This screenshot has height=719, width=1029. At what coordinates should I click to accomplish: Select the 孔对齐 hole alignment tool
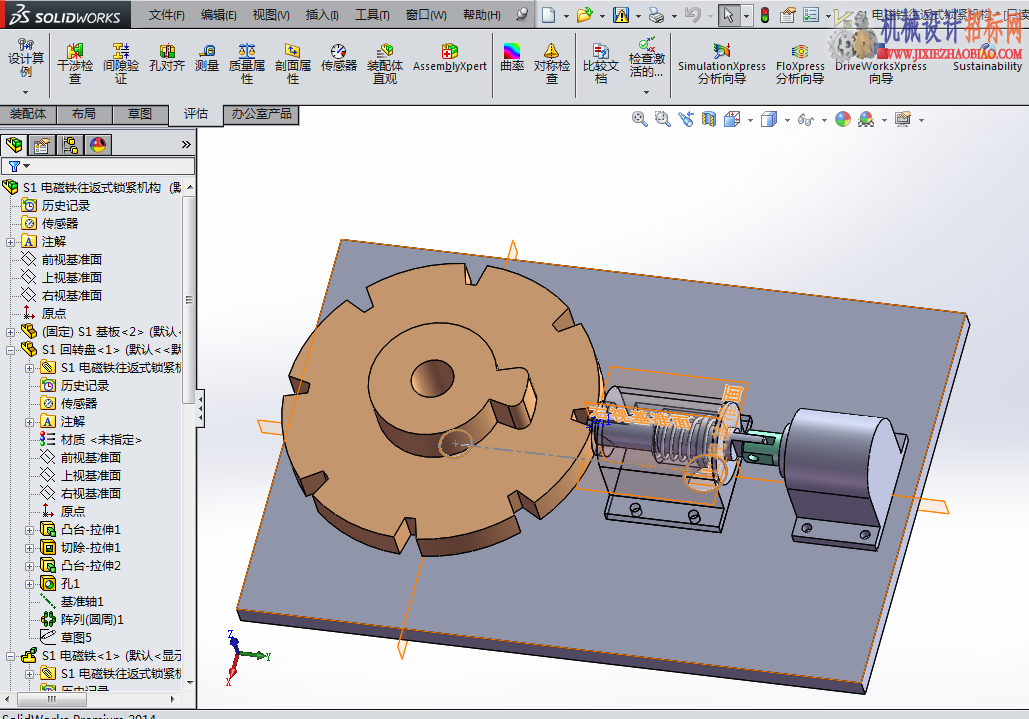pyautogui.click(x=167, y=58)
